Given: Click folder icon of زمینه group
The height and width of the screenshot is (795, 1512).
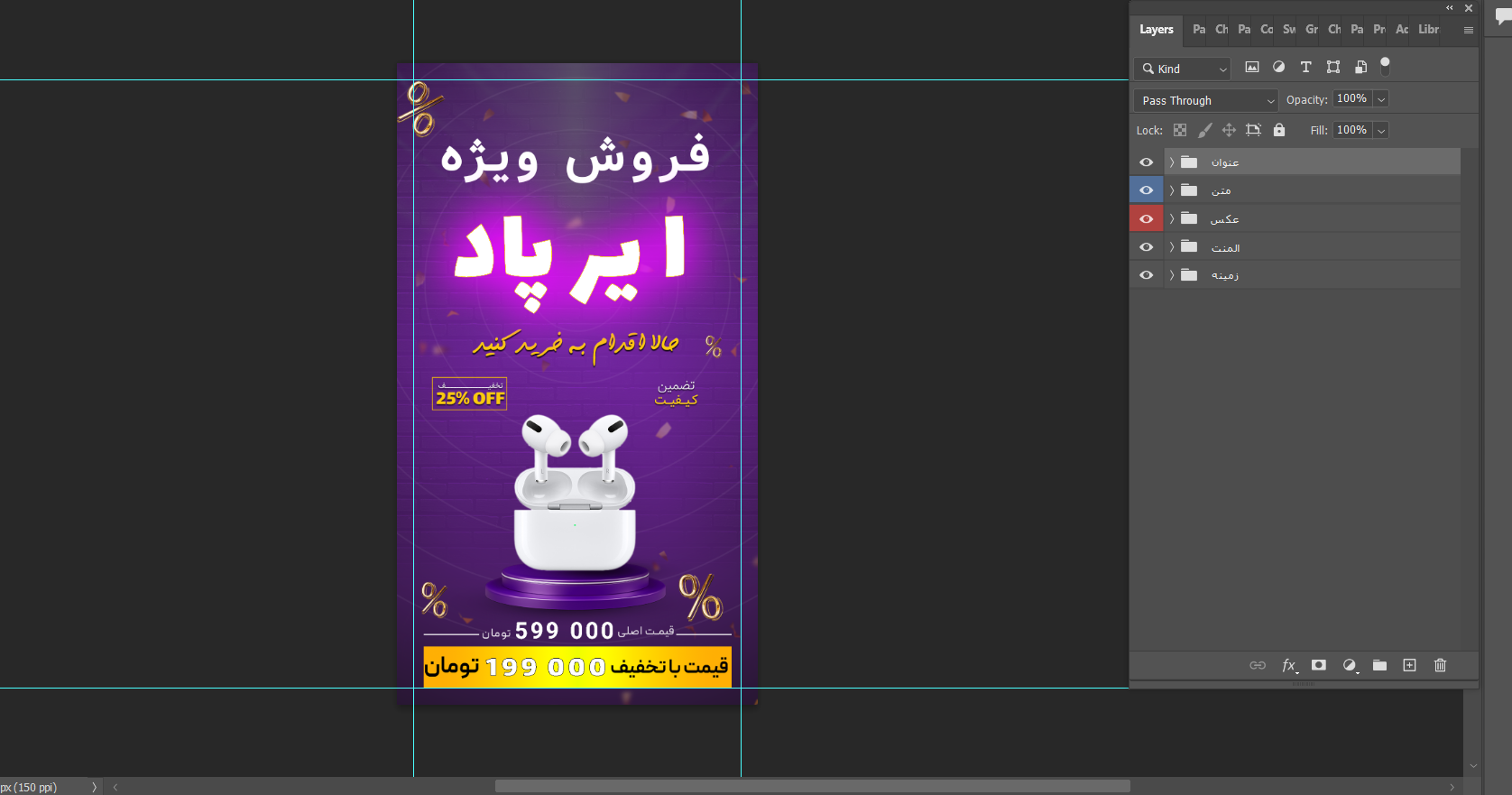Looking at the screenshot, I should 1189,275.
